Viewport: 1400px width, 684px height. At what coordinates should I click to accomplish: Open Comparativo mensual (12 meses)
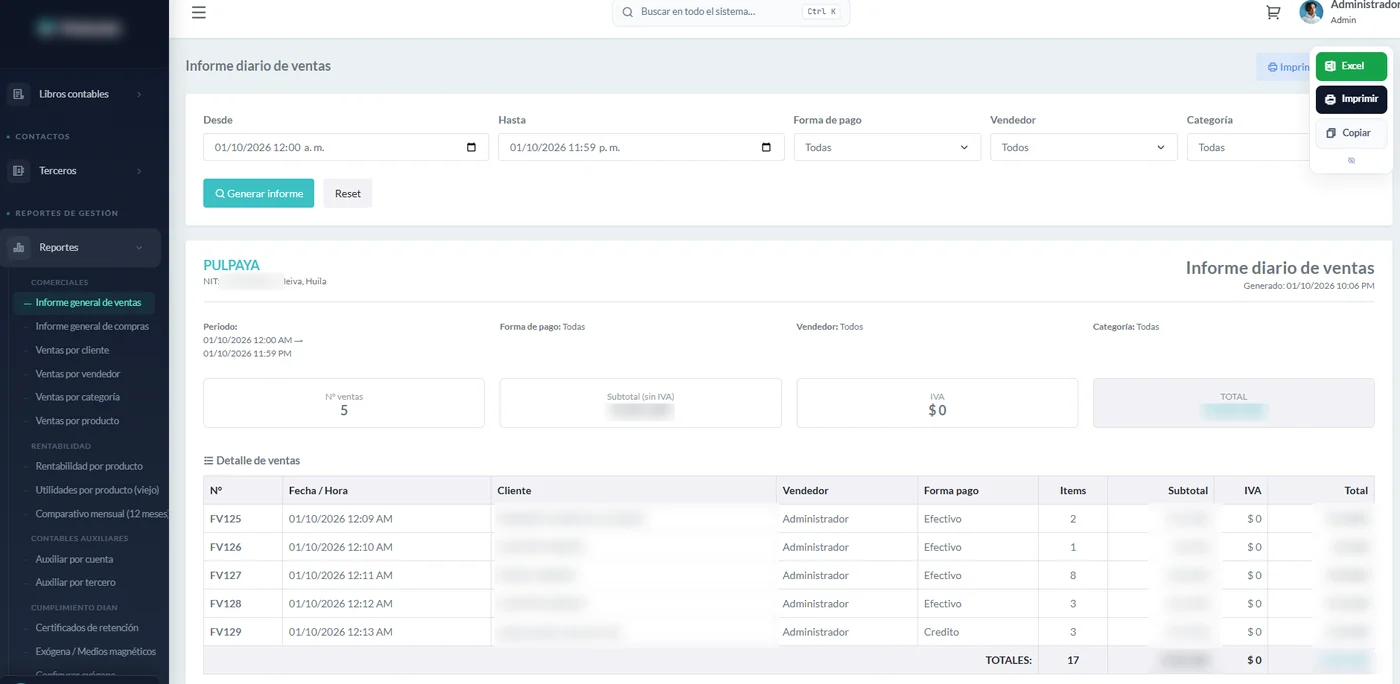pyautogui.click(x=102, y=514)
